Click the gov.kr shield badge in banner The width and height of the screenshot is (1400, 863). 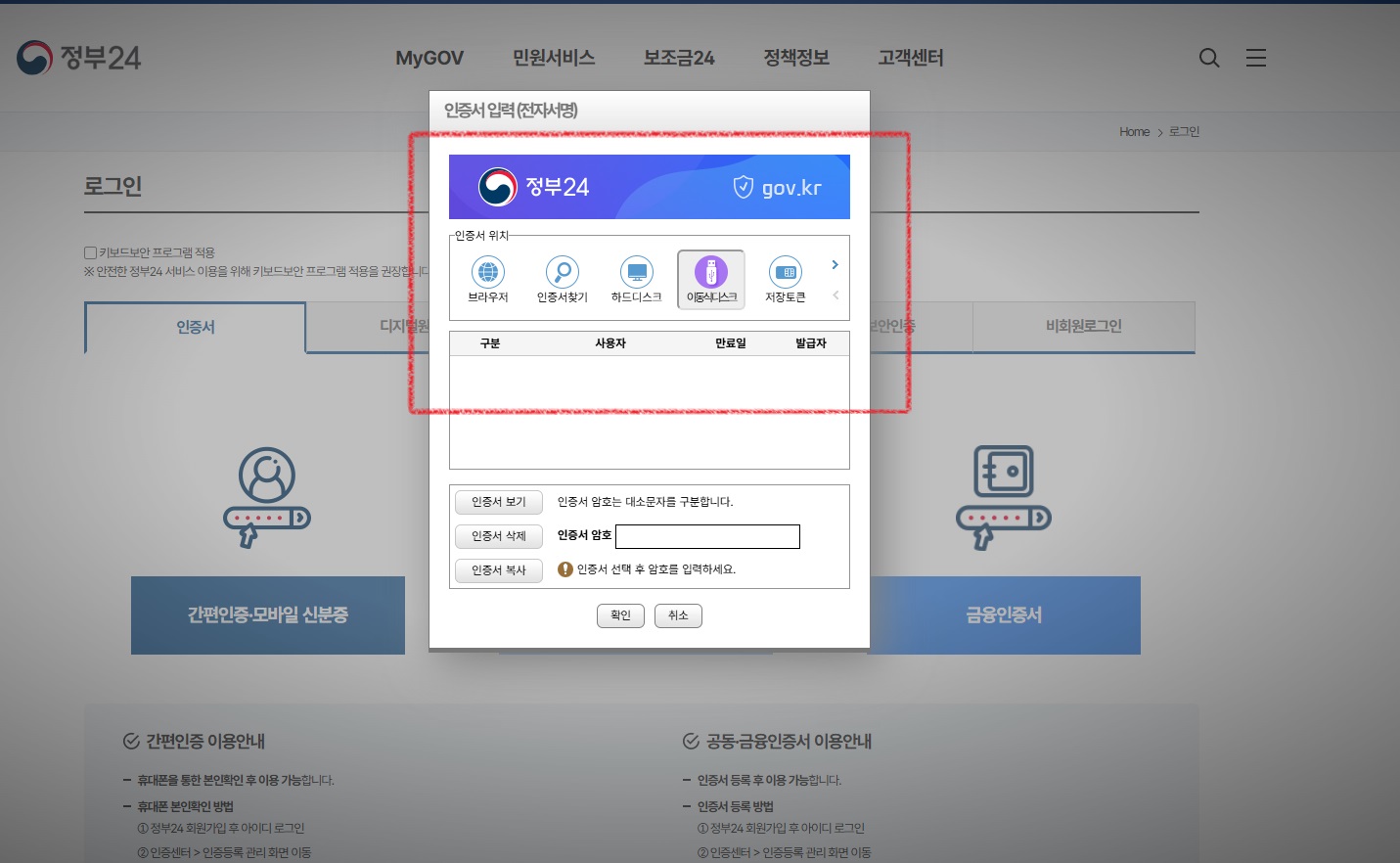pos(778,187)
